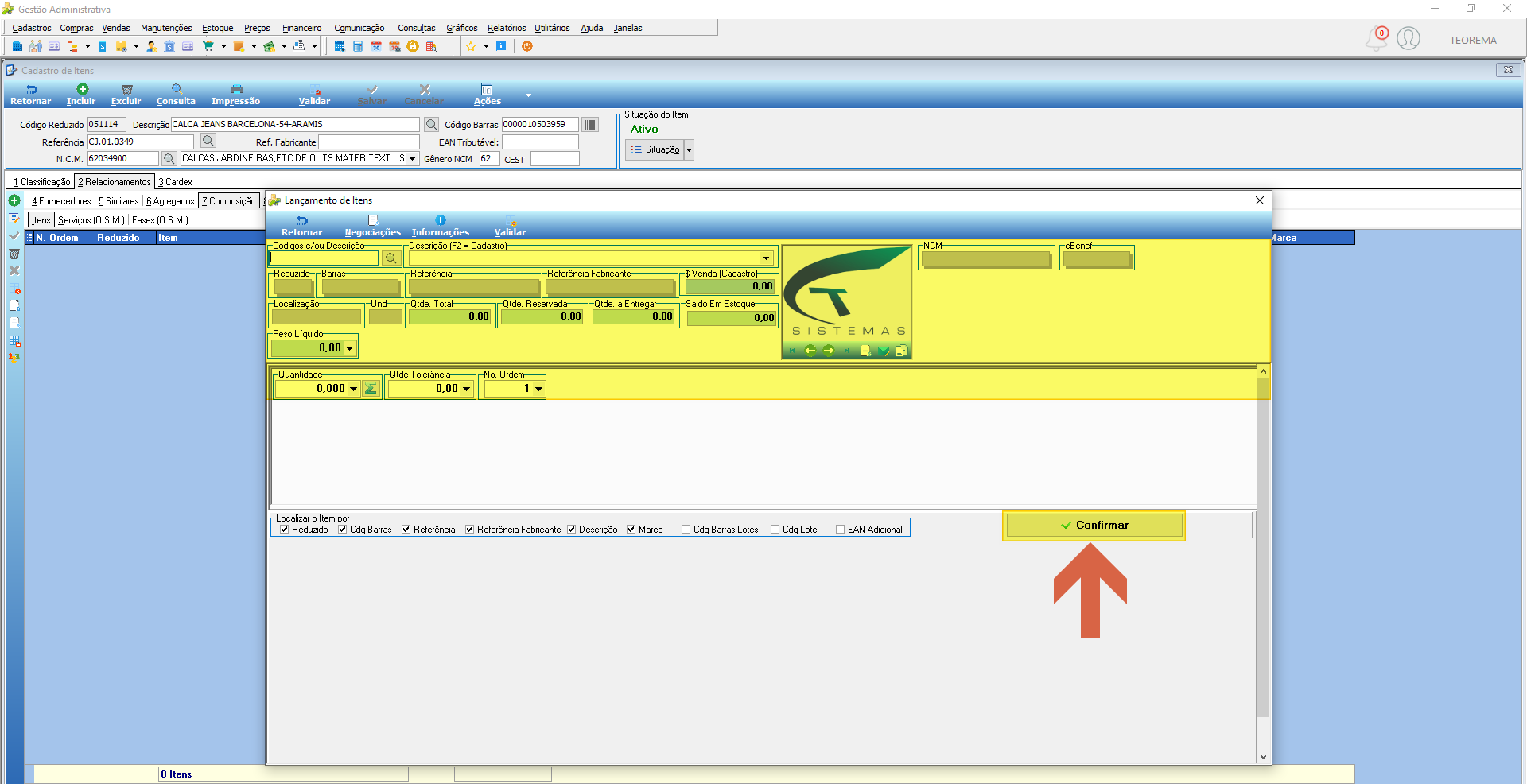This screenshot has width=1527, height=784.
Task: Click the yellow star favorites icon
Action: click(471, 46)
